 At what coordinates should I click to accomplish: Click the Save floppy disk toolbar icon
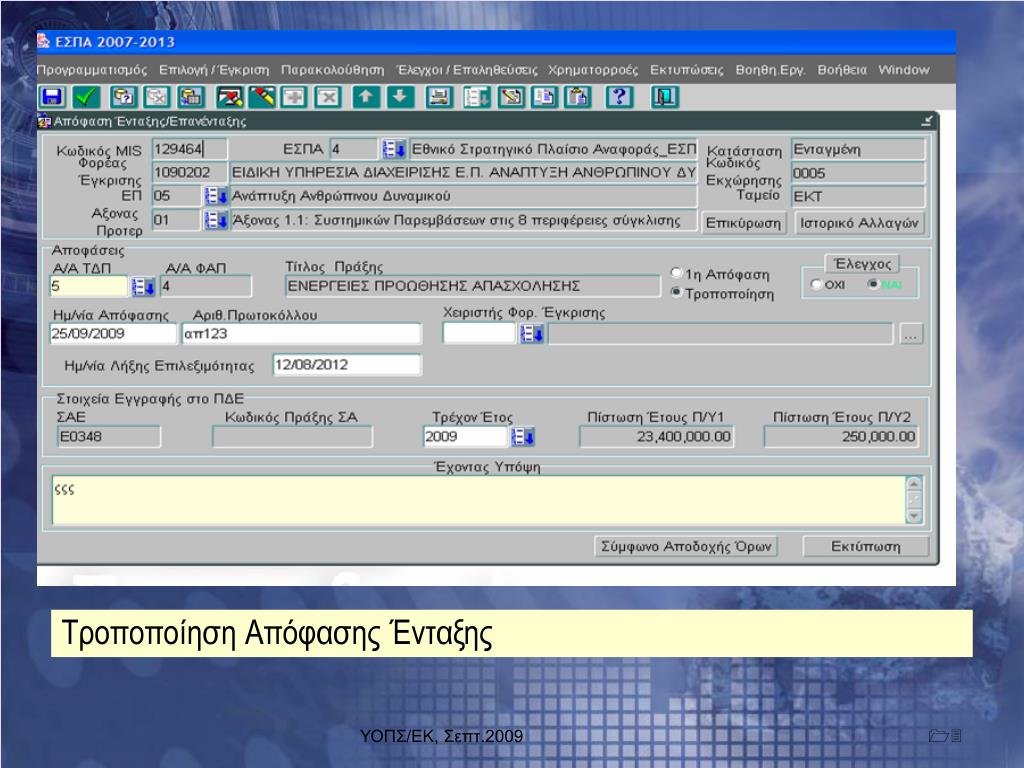tap(52, 97)
